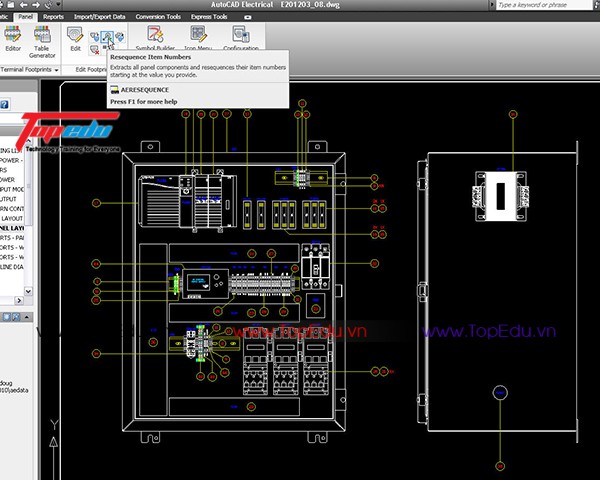Switch to the Reports ribbon tab
This screenshot has height=480, width=600.
pyautogui.click(x=53, y=17)
